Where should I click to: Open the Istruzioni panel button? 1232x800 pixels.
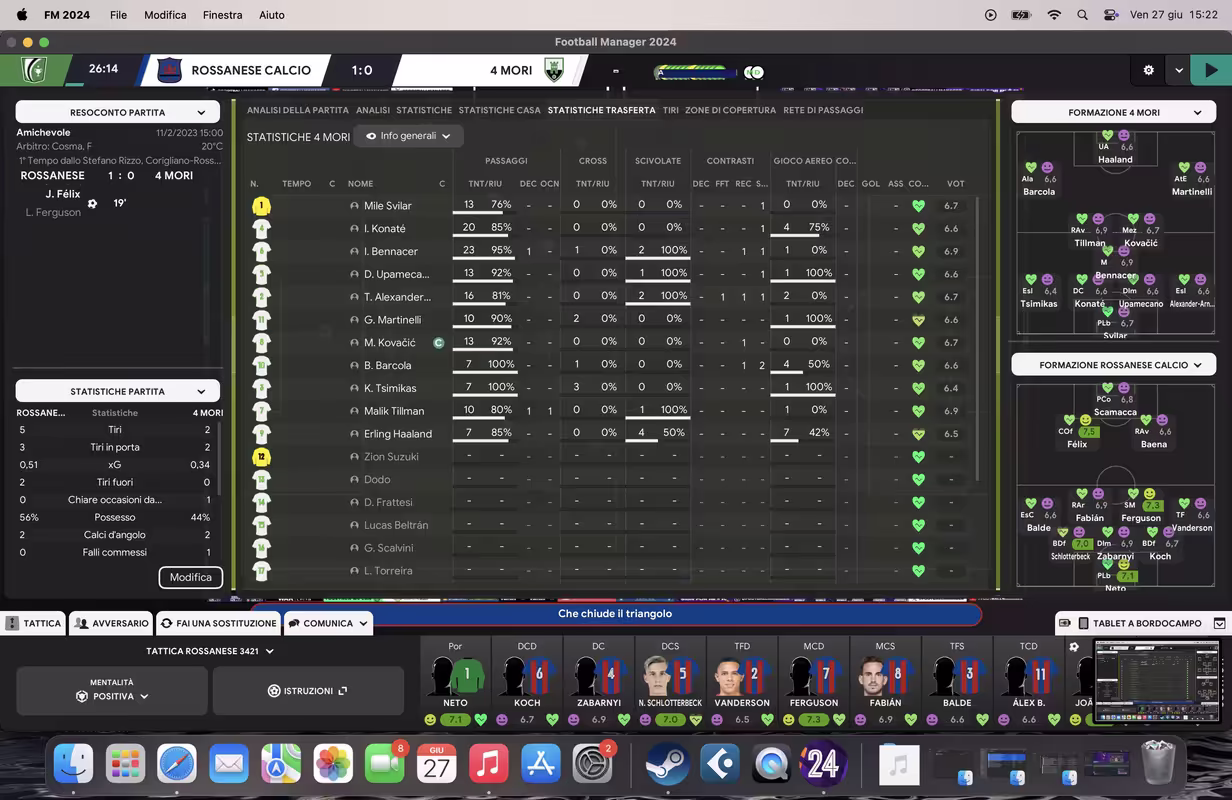[x=308, y=691]
